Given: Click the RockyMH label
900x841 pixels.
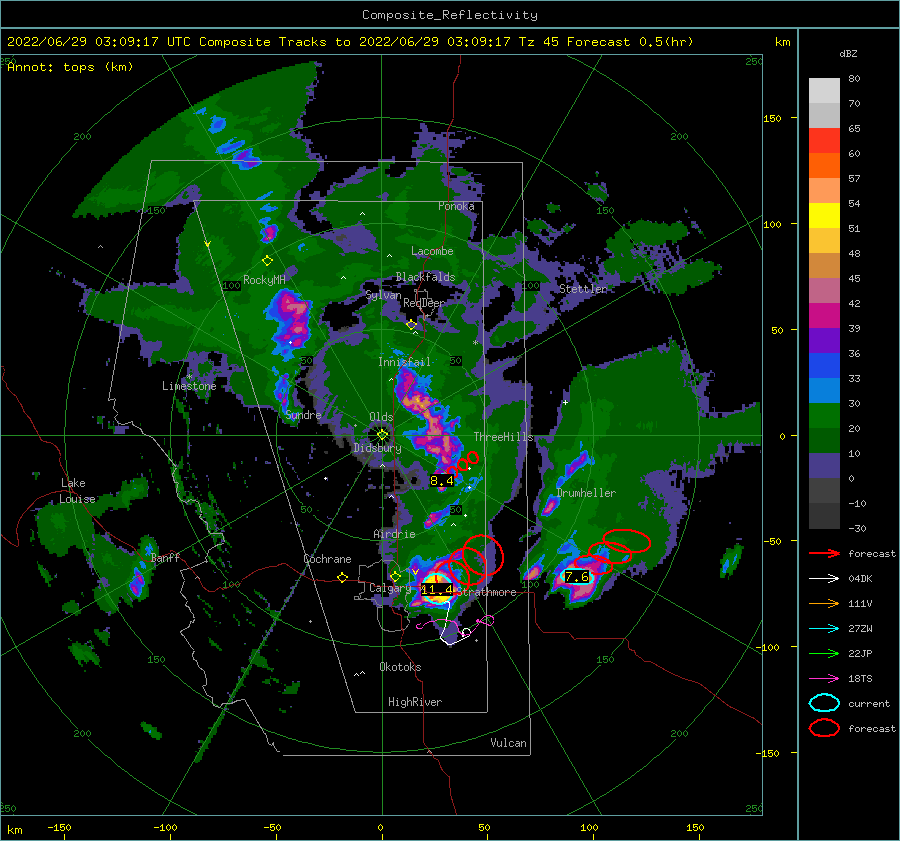Looking at the screenshot, I should click(x=264, y=280).
